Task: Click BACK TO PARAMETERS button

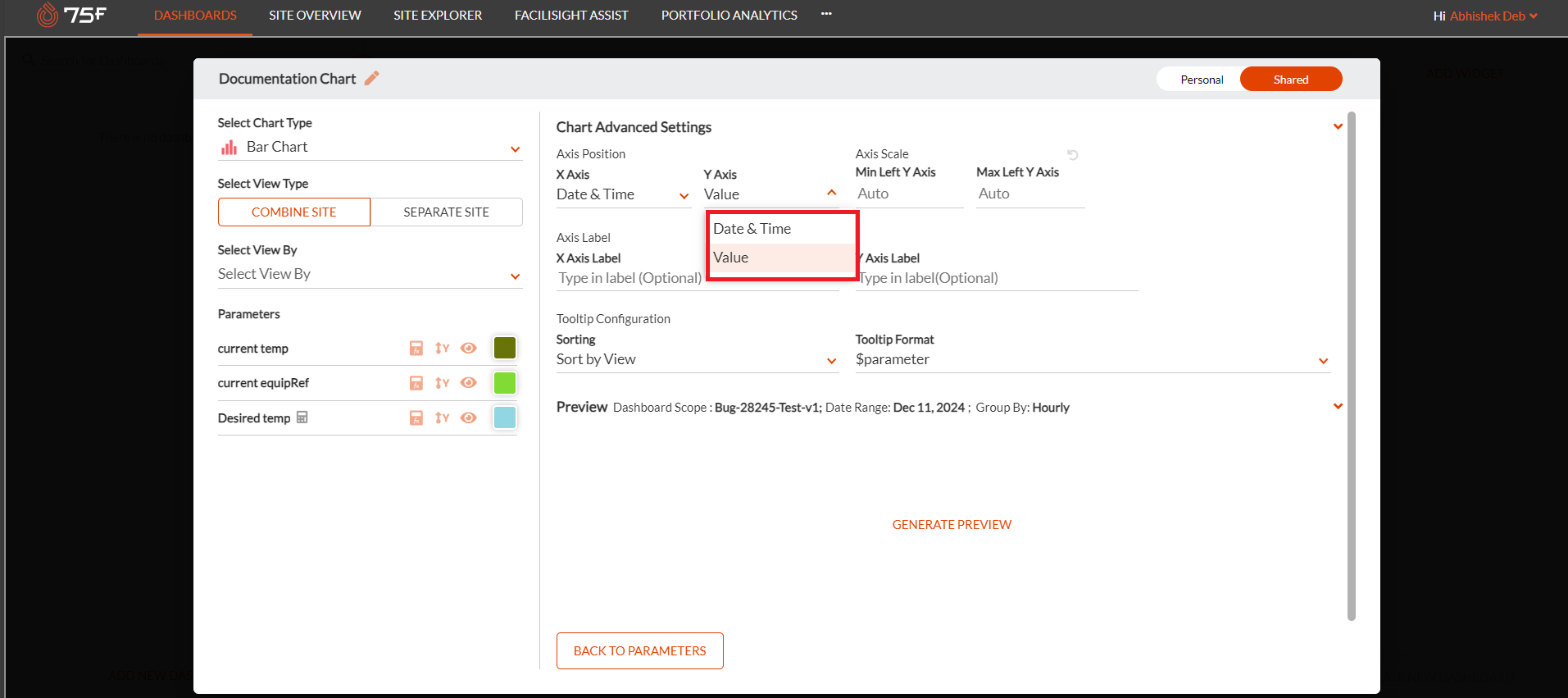Action: pos(640,651)
